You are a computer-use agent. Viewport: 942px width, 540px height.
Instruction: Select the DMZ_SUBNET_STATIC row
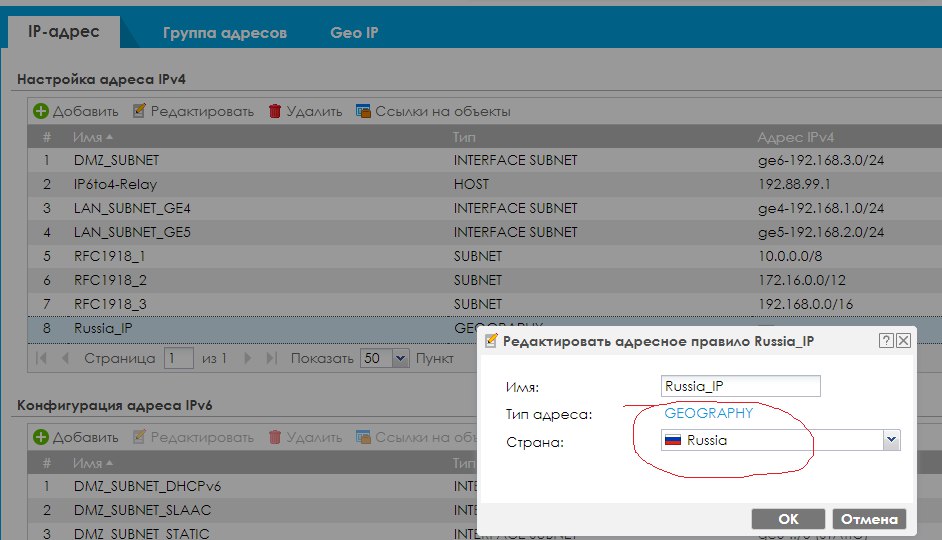tap(252, 532)
